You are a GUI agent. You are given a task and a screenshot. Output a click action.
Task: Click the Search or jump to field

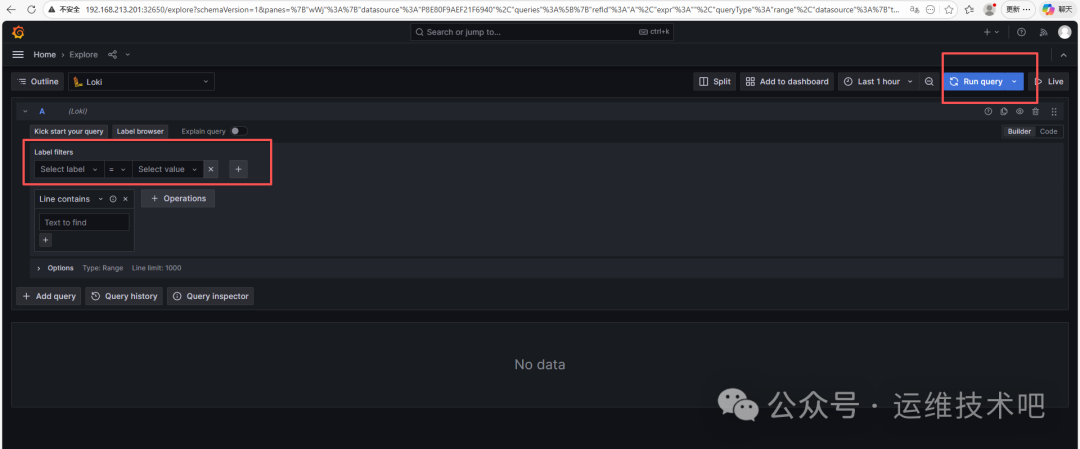pos(544,32)
